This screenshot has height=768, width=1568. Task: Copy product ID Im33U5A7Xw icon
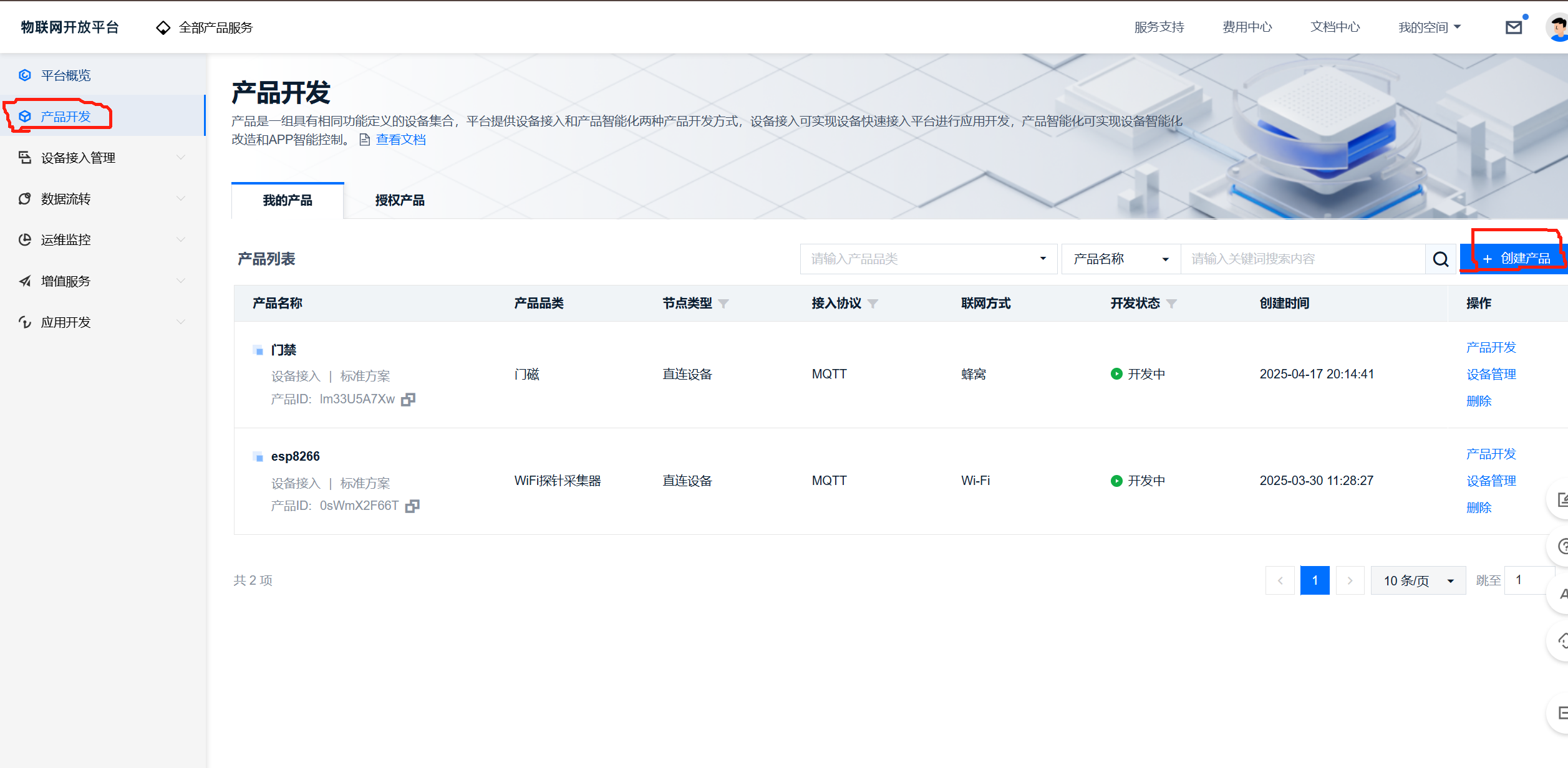tap(408, 400)
